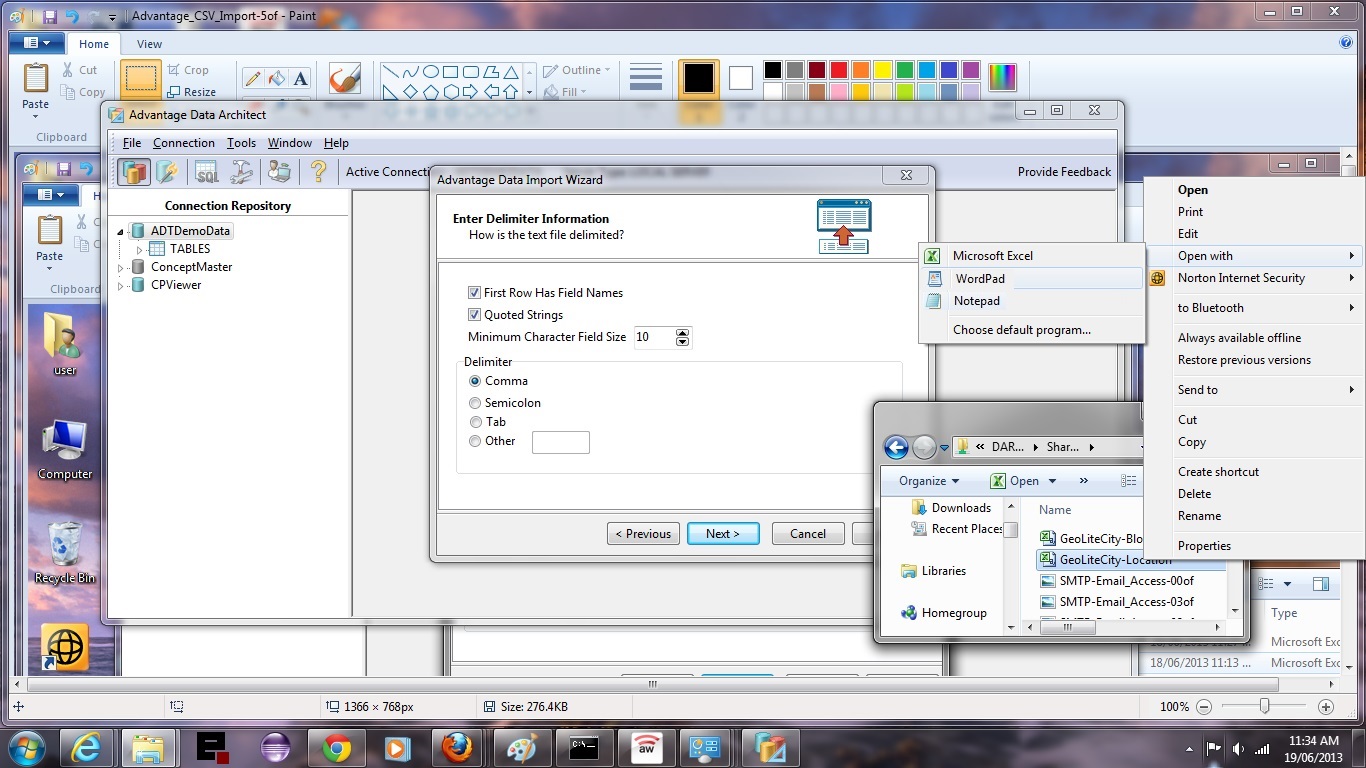This screenshot has width=1366, height=768.
Task: Open Google Chrome from the taskbar
Action: click(x=336, y=747)
